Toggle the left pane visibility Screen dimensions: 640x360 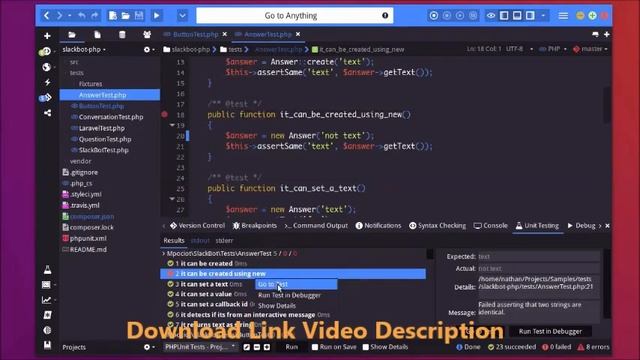click(x=504, y=16)
